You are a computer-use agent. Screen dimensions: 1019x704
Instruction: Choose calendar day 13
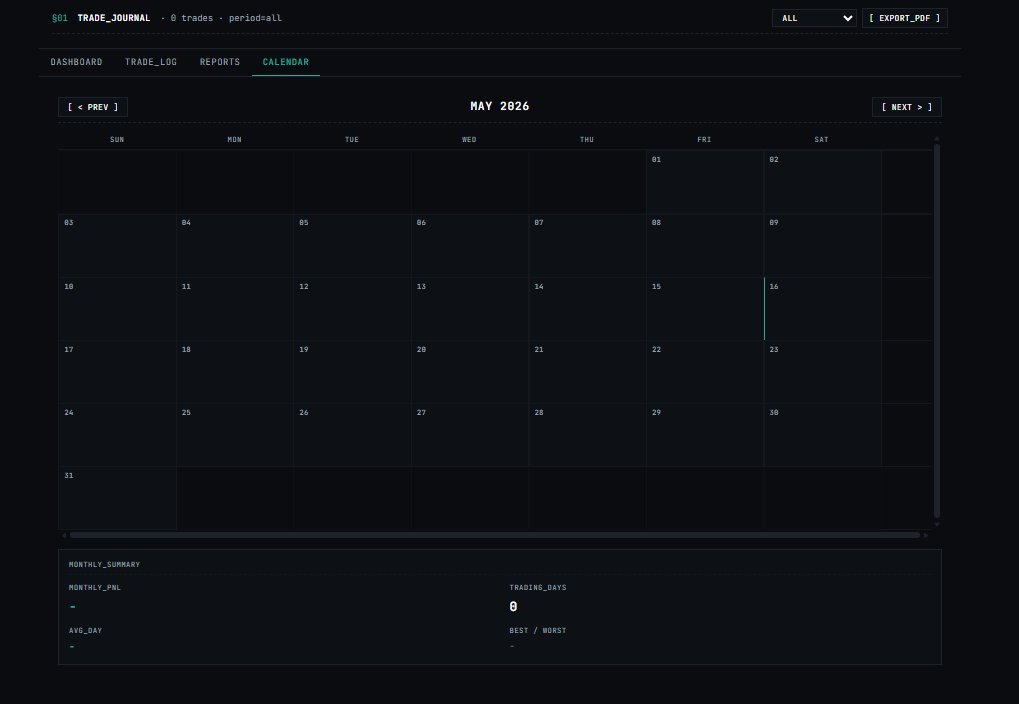pos(470,309)
